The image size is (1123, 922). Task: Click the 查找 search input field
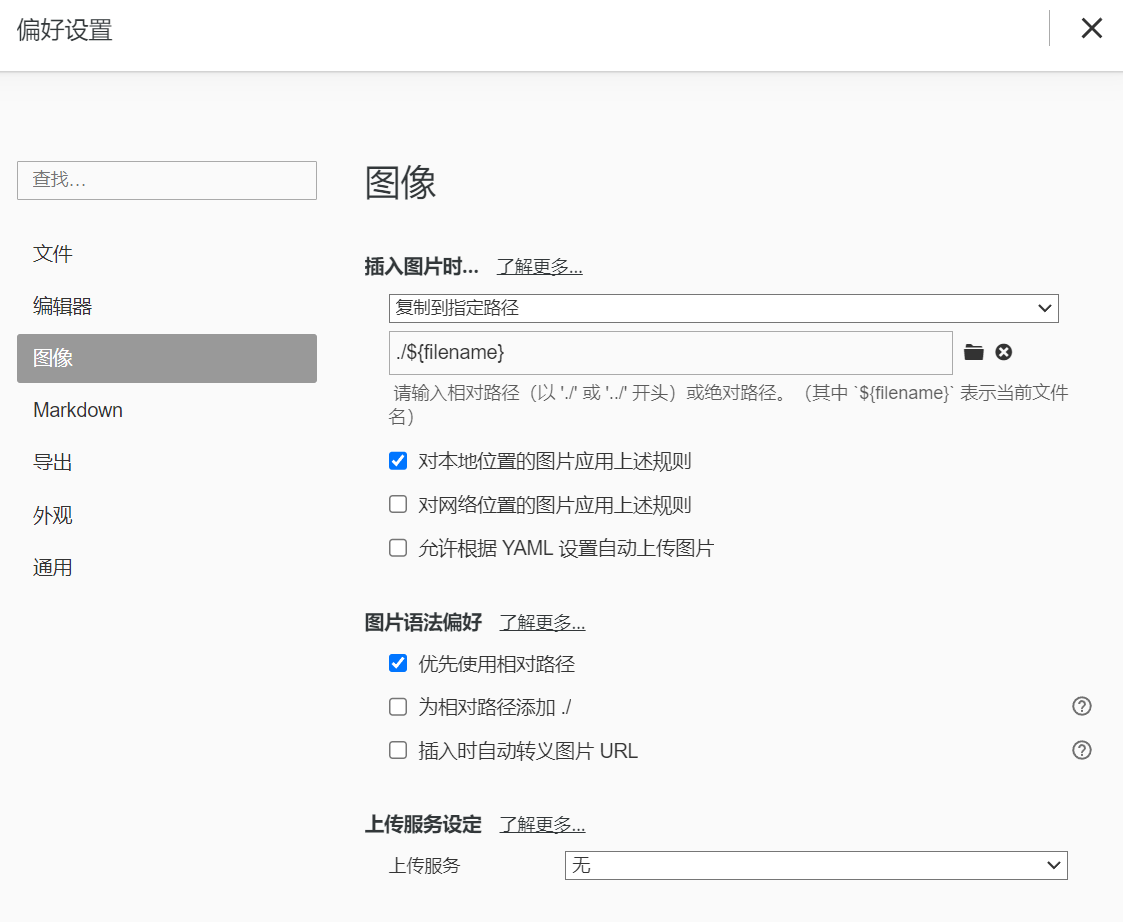[x=167, y=180]
